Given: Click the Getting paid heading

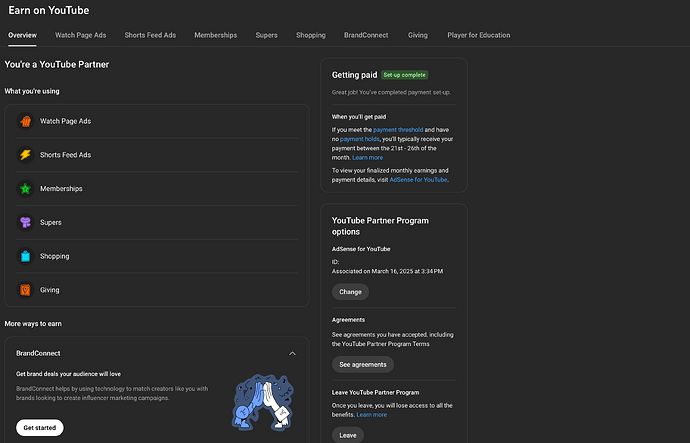Looking at the screenshot, I should tap(354, 75).
